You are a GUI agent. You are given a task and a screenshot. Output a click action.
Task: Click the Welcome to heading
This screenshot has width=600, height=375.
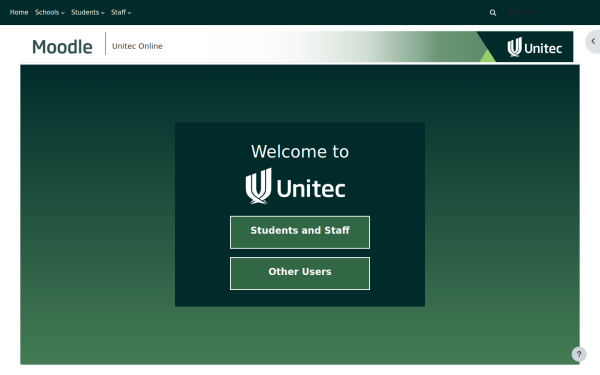point(300,152)
